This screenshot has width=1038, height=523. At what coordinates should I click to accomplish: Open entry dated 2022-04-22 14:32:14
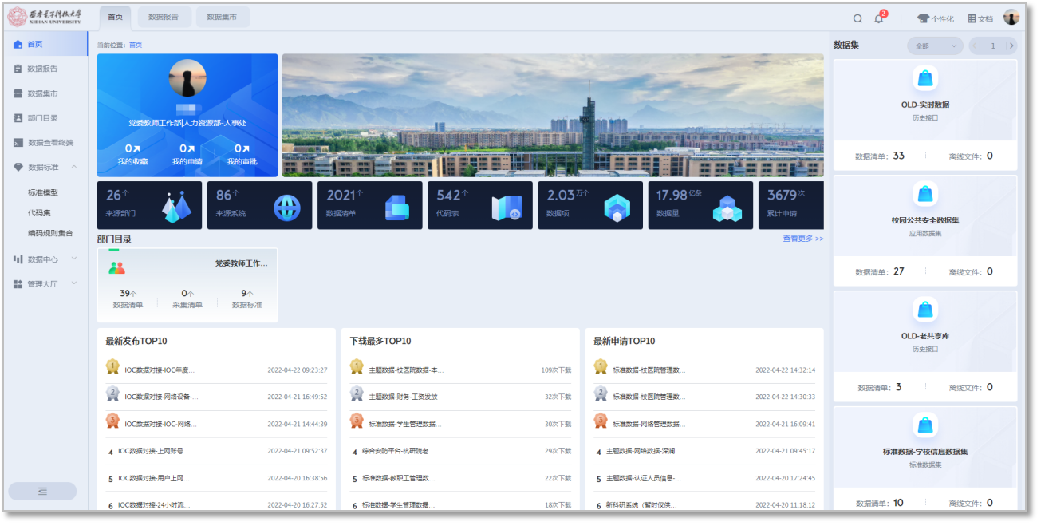(x=704, y=370)
